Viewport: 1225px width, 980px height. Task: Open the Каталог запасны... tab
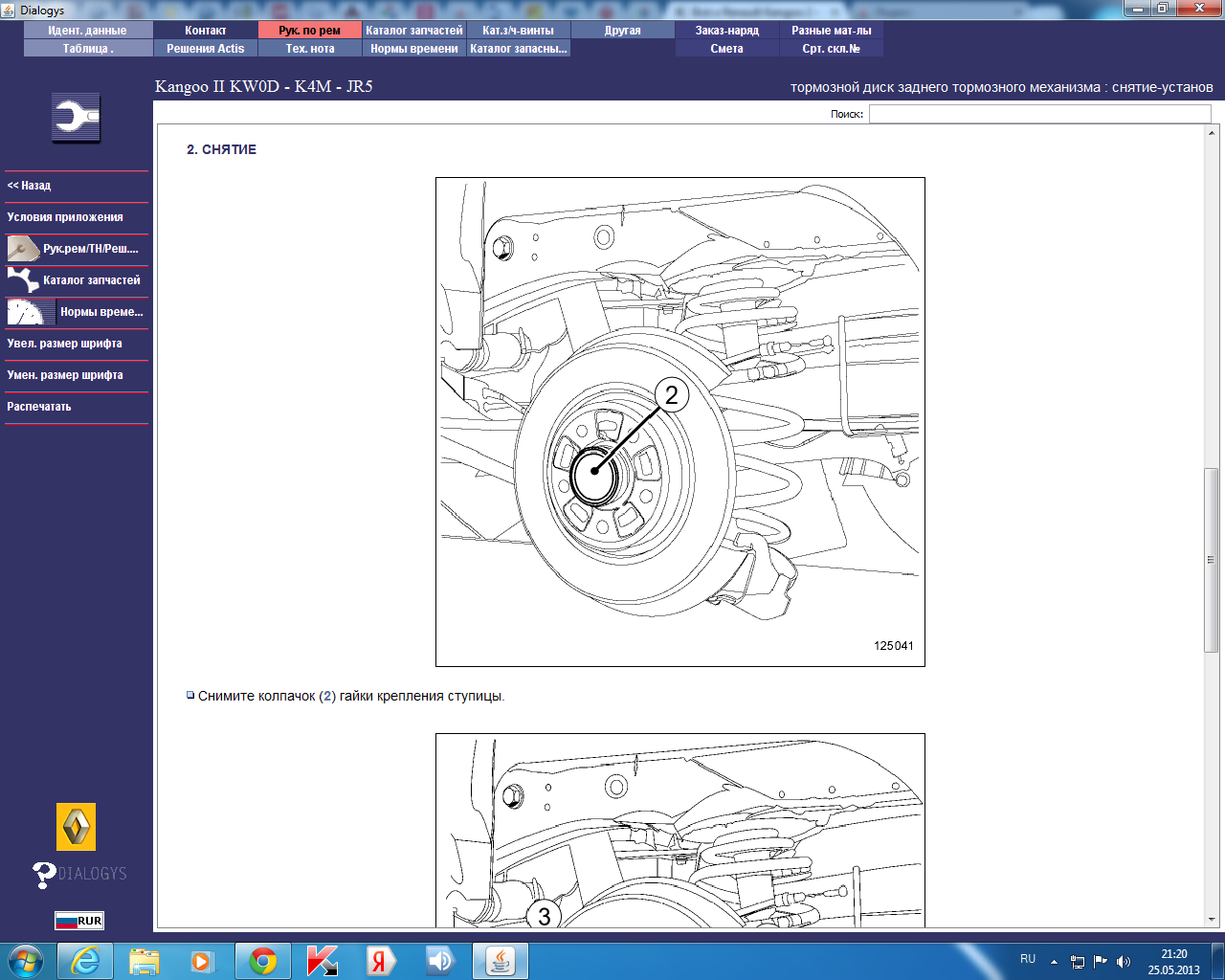click(x=519, y=49)
